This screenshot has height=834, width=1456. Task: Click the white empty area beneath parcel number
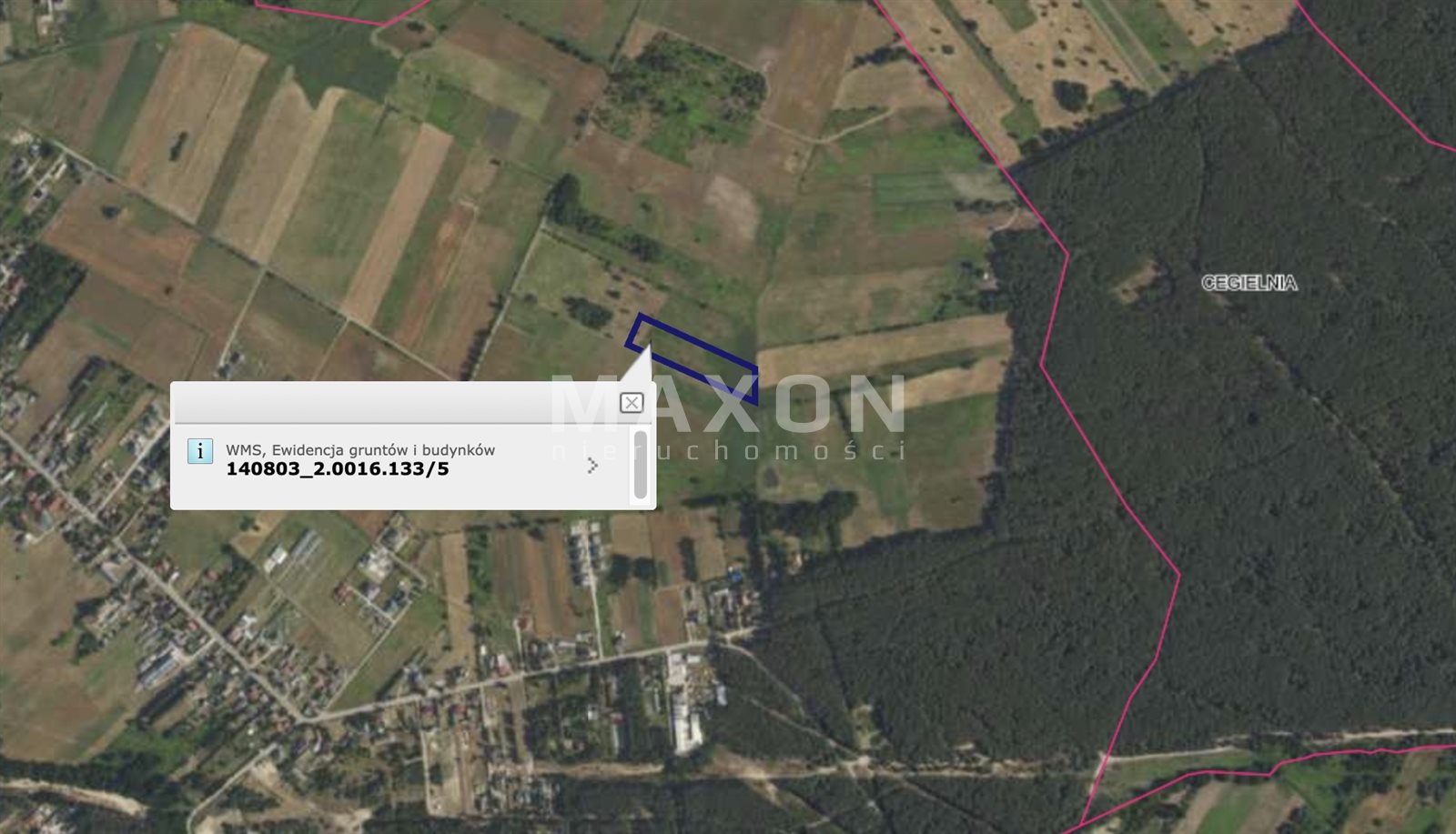click(x=400, y=494)
